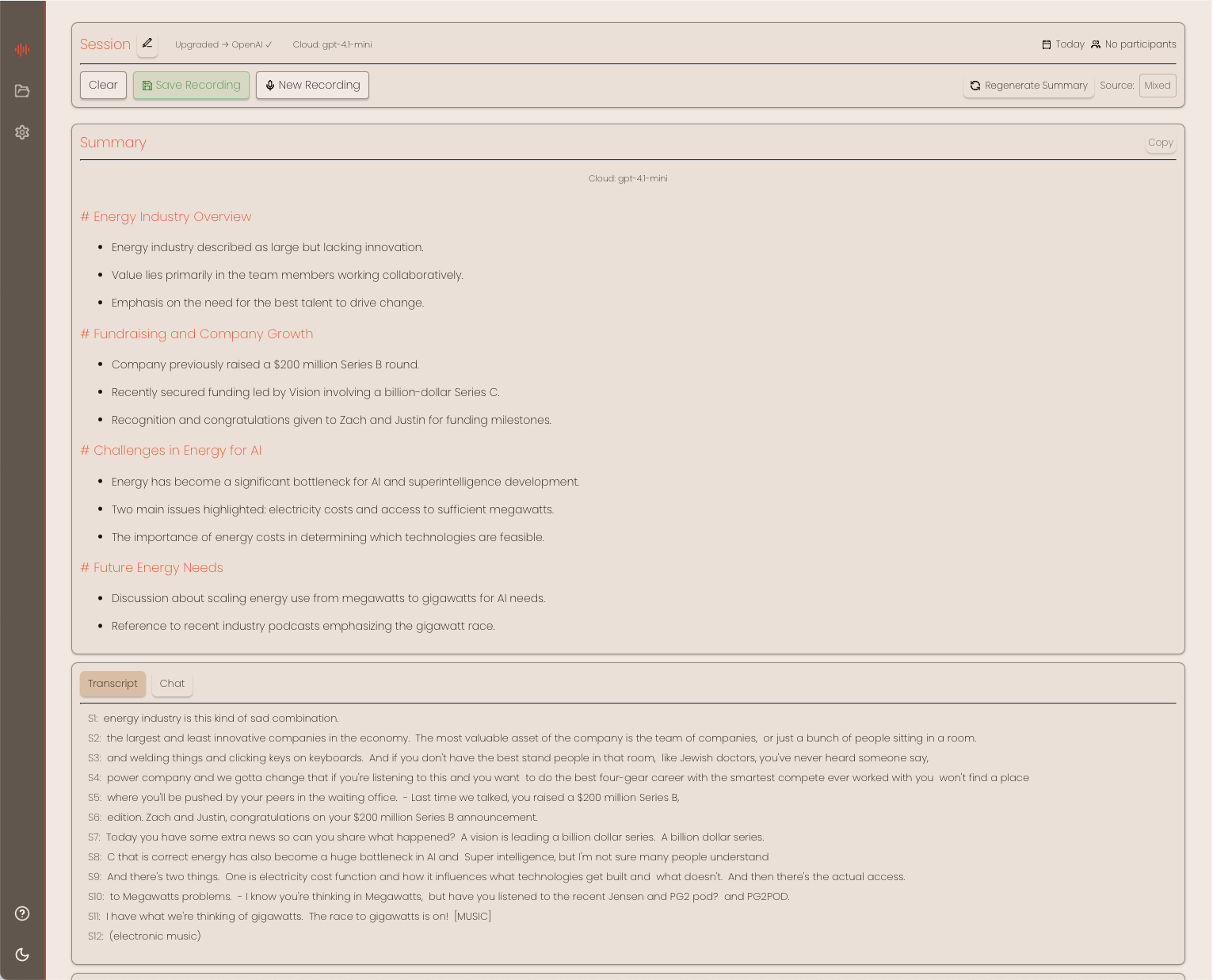Open the Source Mixed selector
Screen dimensions: 1213x980
[1158, 85]
